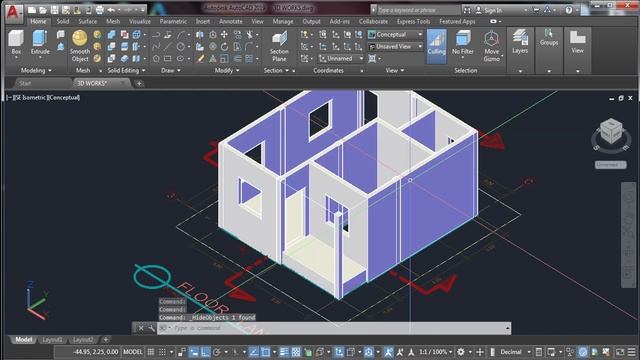Expand the Draw panel
Screen dimensions: 640x360
click(x=171, y=71)
